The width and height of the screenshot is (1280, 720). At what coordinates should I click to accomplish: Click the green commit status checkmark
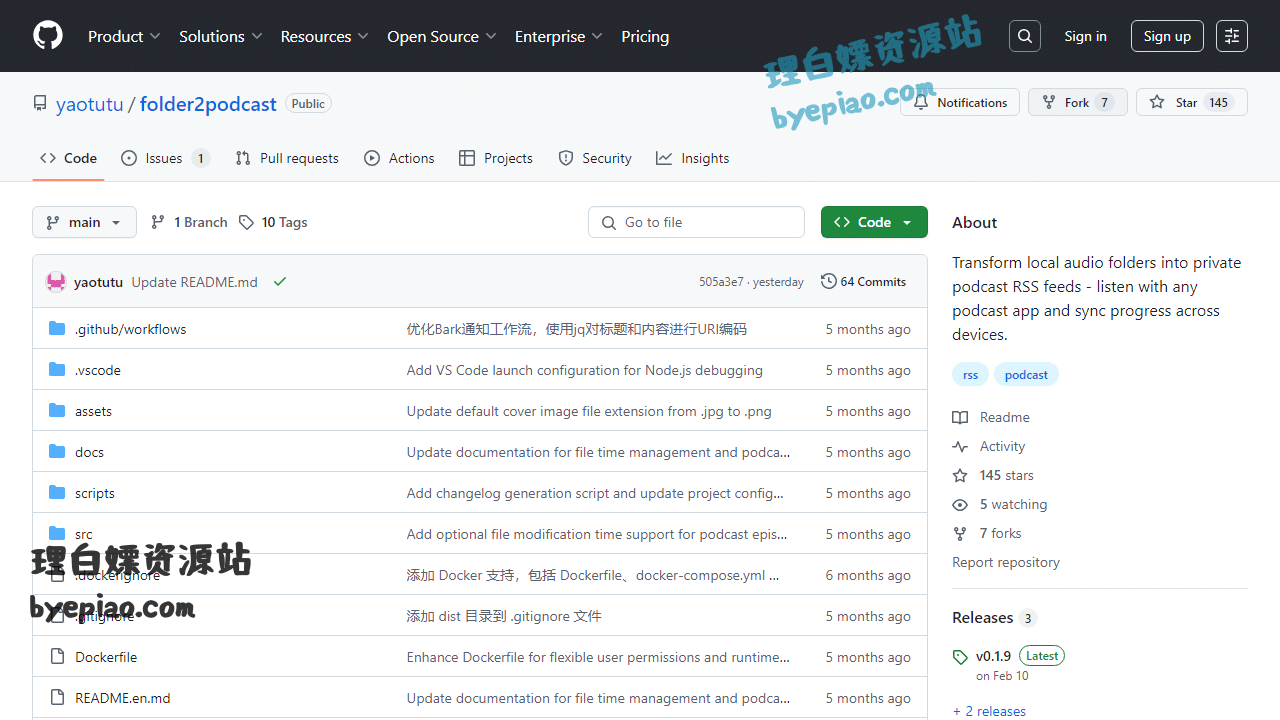pos(280,282)
